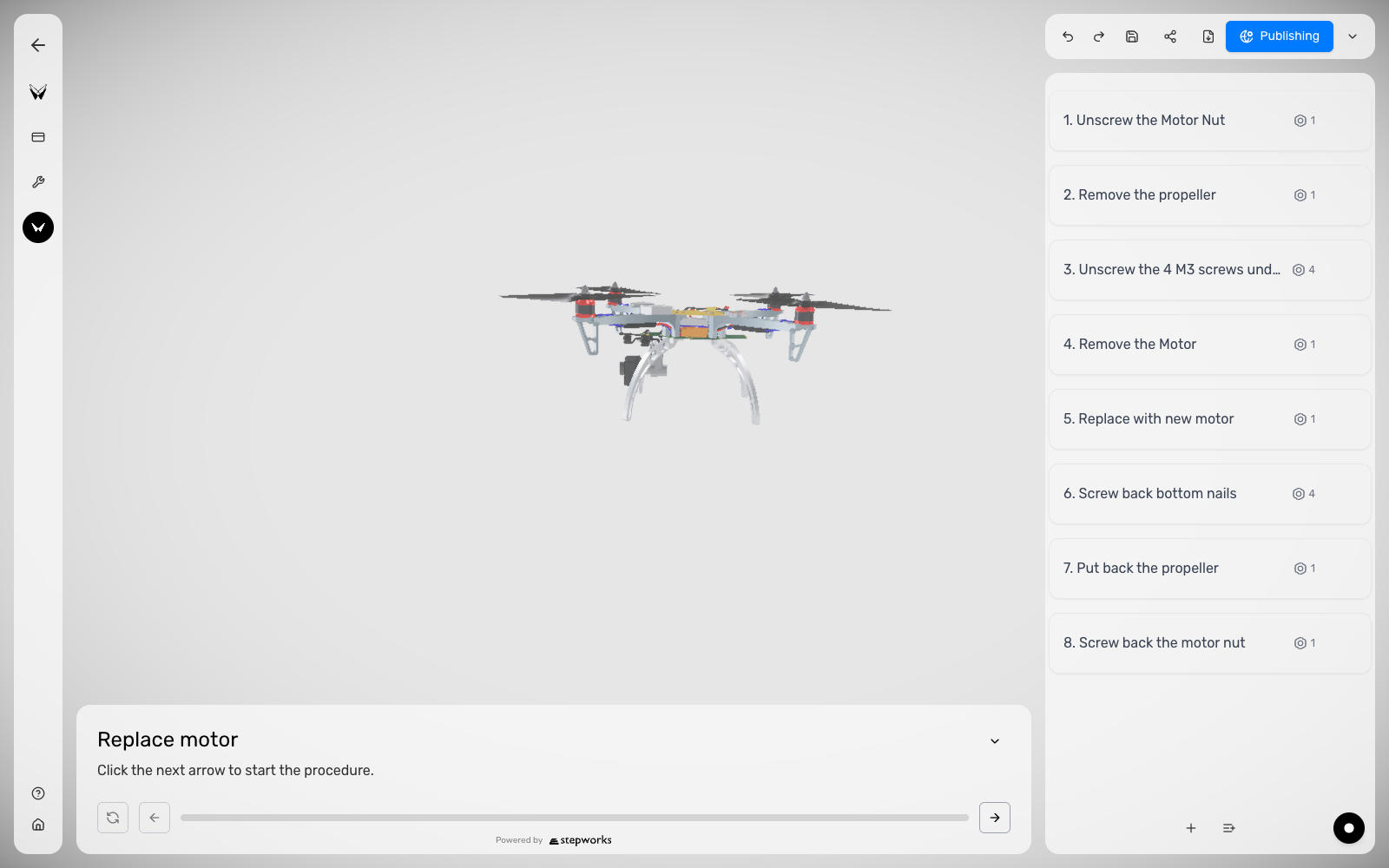The width and height of the screenshot is (1389, 868).
Task: Click the Publishing button
Action: (1280, 36)
